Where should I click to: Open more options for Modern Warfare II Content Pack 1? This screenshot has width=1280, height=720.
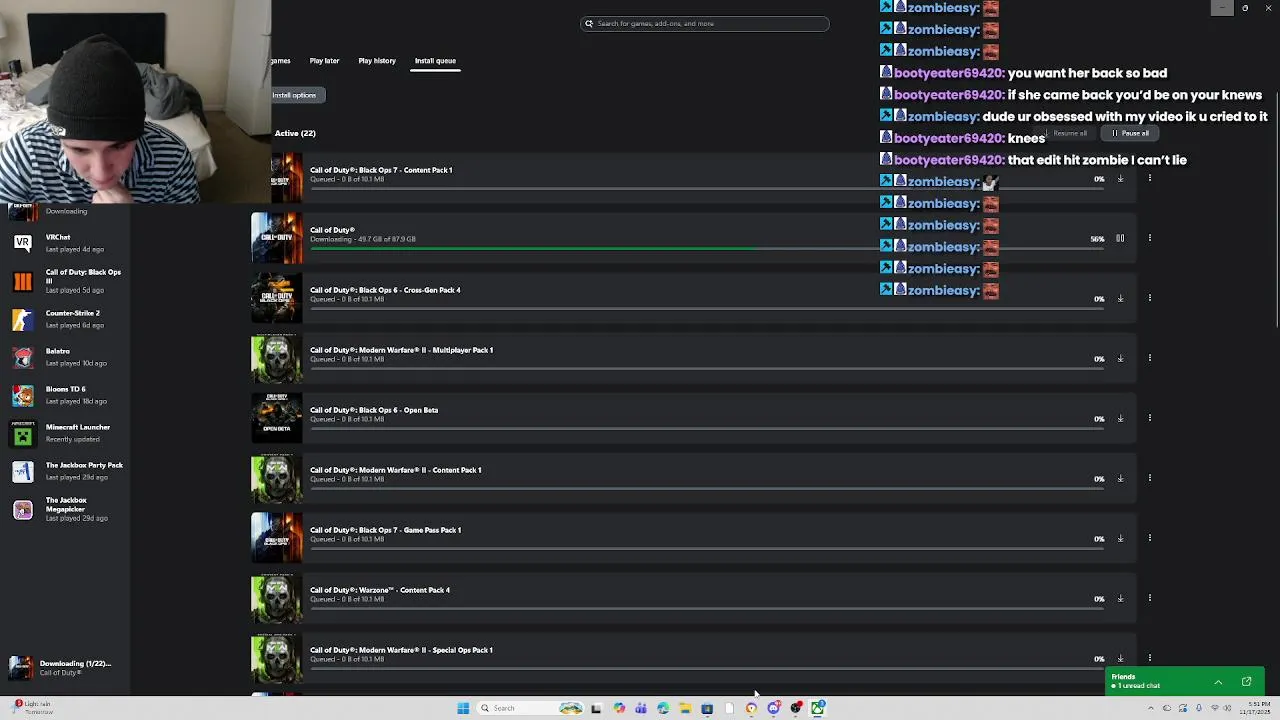[1150, 478]
